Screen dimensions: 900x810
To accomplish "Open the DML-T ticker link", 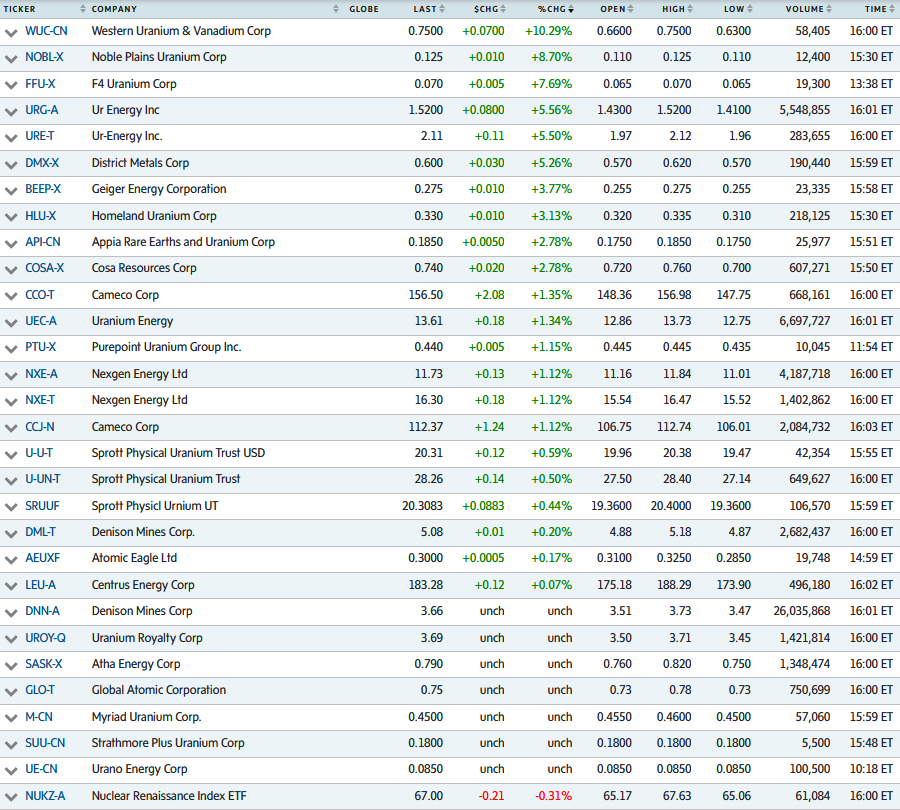I will tap(40, 532).
